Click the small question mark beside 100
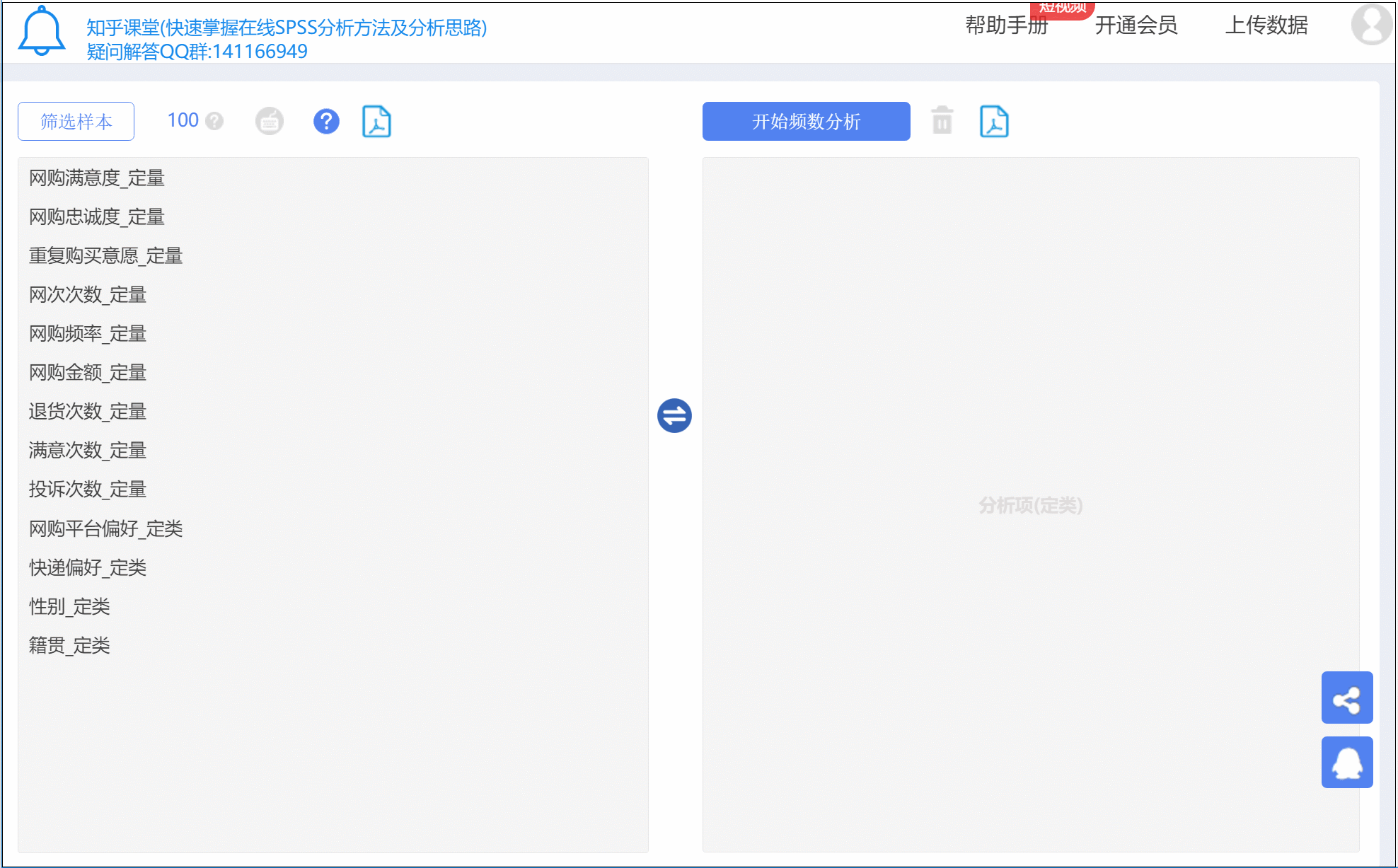Viewport: 1398px width, 868px height. pyautogui.click(x=214, y=122)
